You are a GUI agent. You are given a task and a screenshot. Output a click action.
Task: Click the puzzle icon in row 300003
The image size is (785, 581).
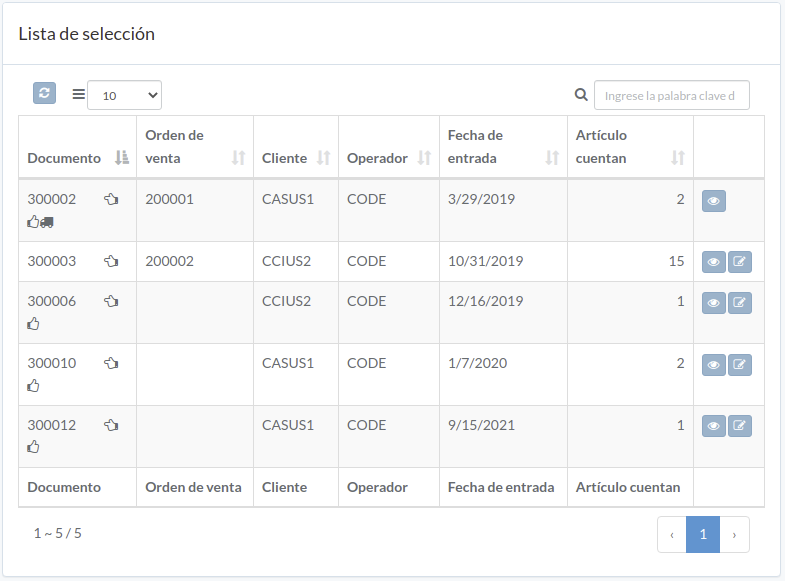point(111,261)
